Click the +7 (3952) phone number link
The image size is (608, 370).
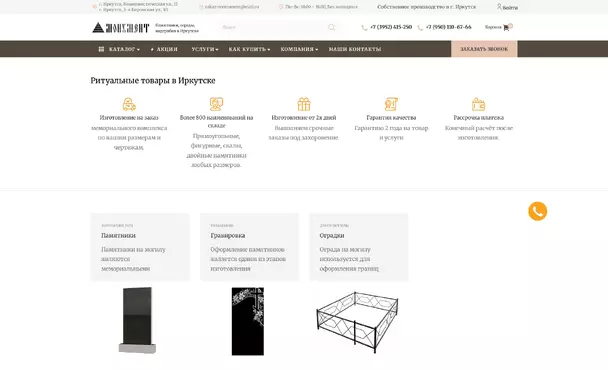point(391,27)
